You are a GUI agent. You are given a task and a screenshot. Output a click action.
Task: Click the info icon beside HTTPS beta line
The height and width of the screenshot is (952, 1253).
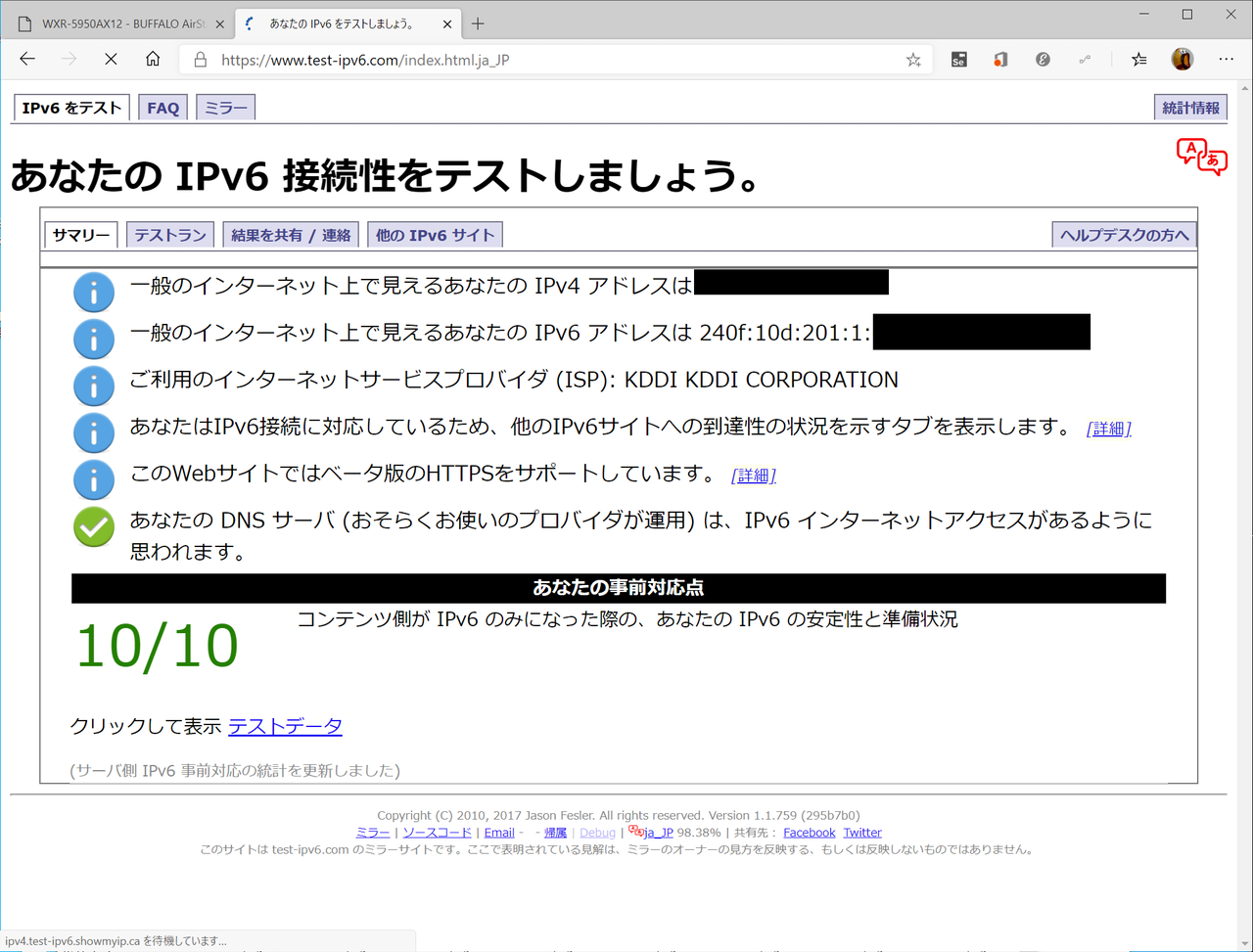tap(94, 479)
